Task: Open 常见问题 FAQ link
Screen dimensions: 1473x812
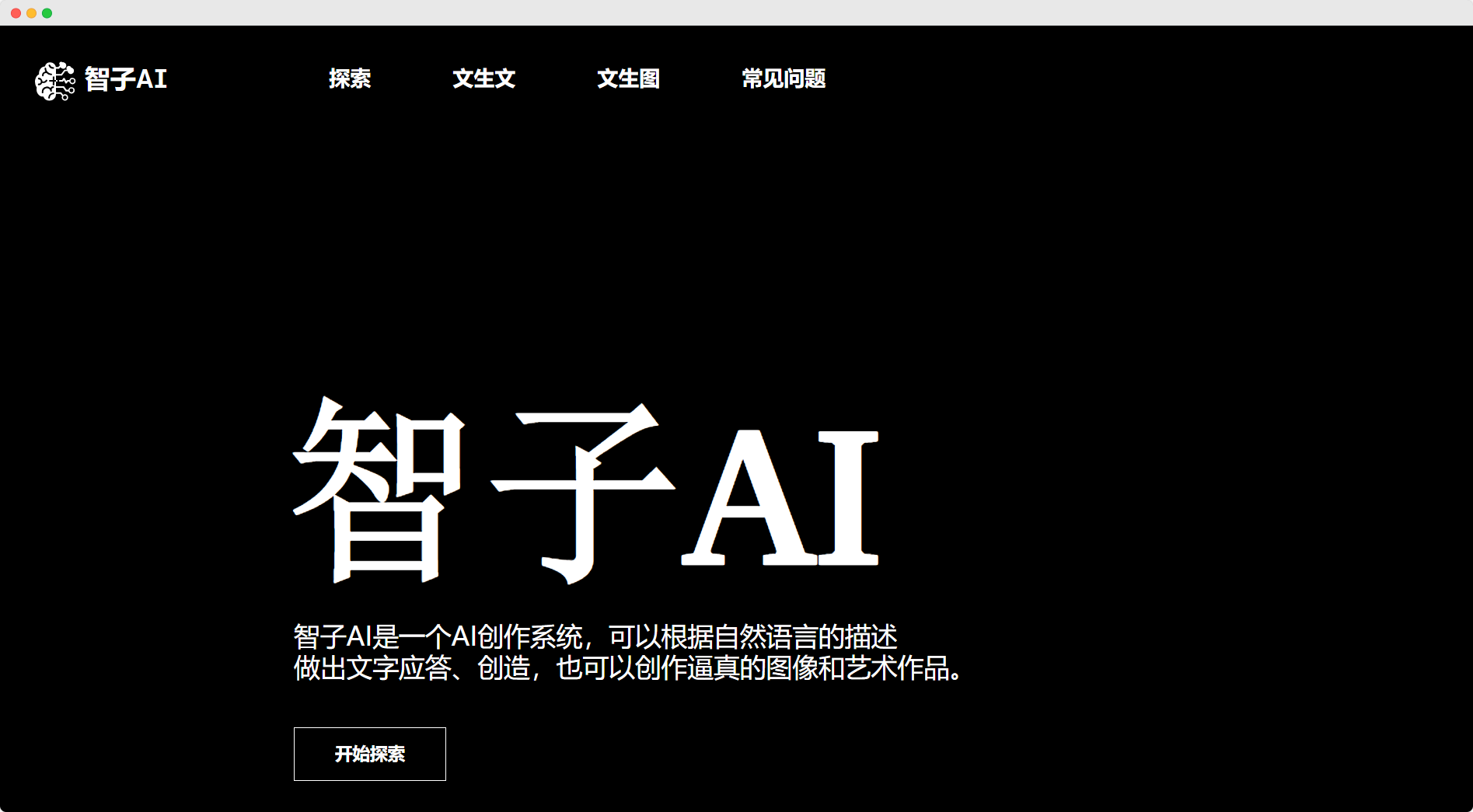Action: pyautogui.click(x=784, y=78)
